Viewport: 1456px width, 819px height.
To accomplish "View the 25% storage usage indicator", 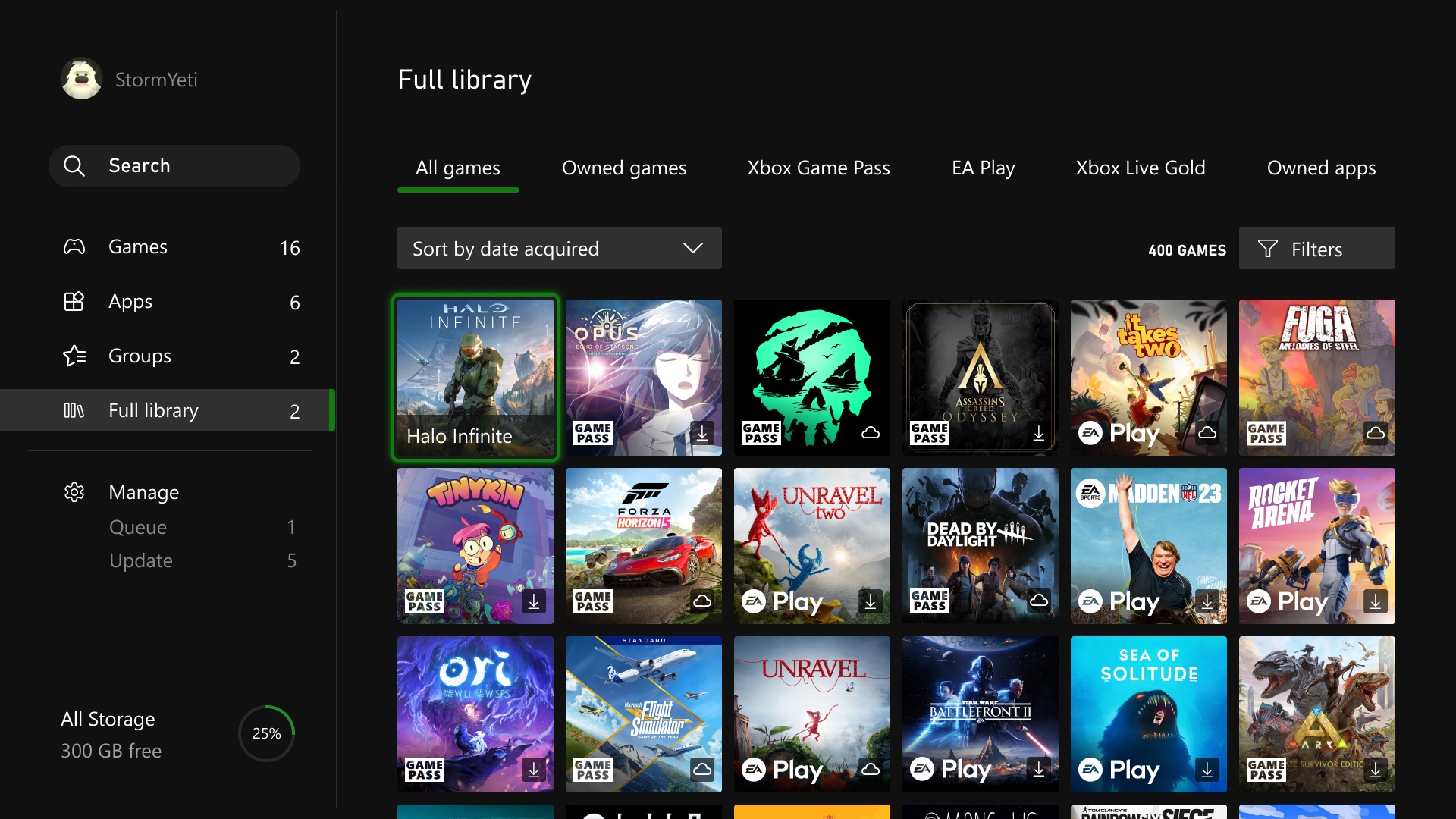I will [x=266, y=734].
